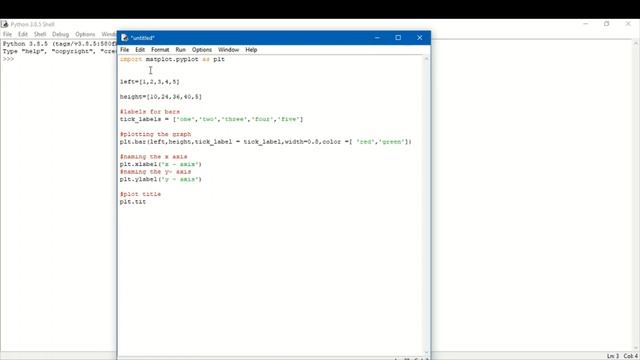This screenshot has width=640, height=360.
Task: Open Format menu in editor window
Action: click(x=160, y=50)
